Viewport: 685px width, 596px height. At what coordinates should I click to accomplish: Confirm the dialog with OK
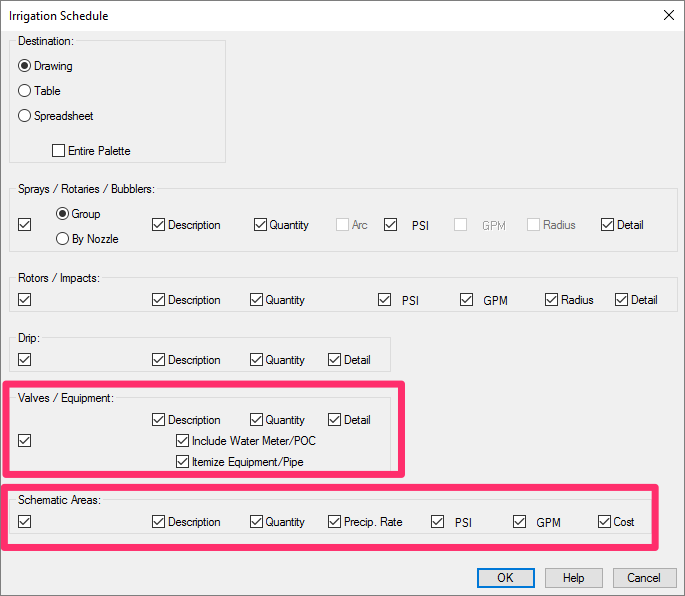(505, 578)
